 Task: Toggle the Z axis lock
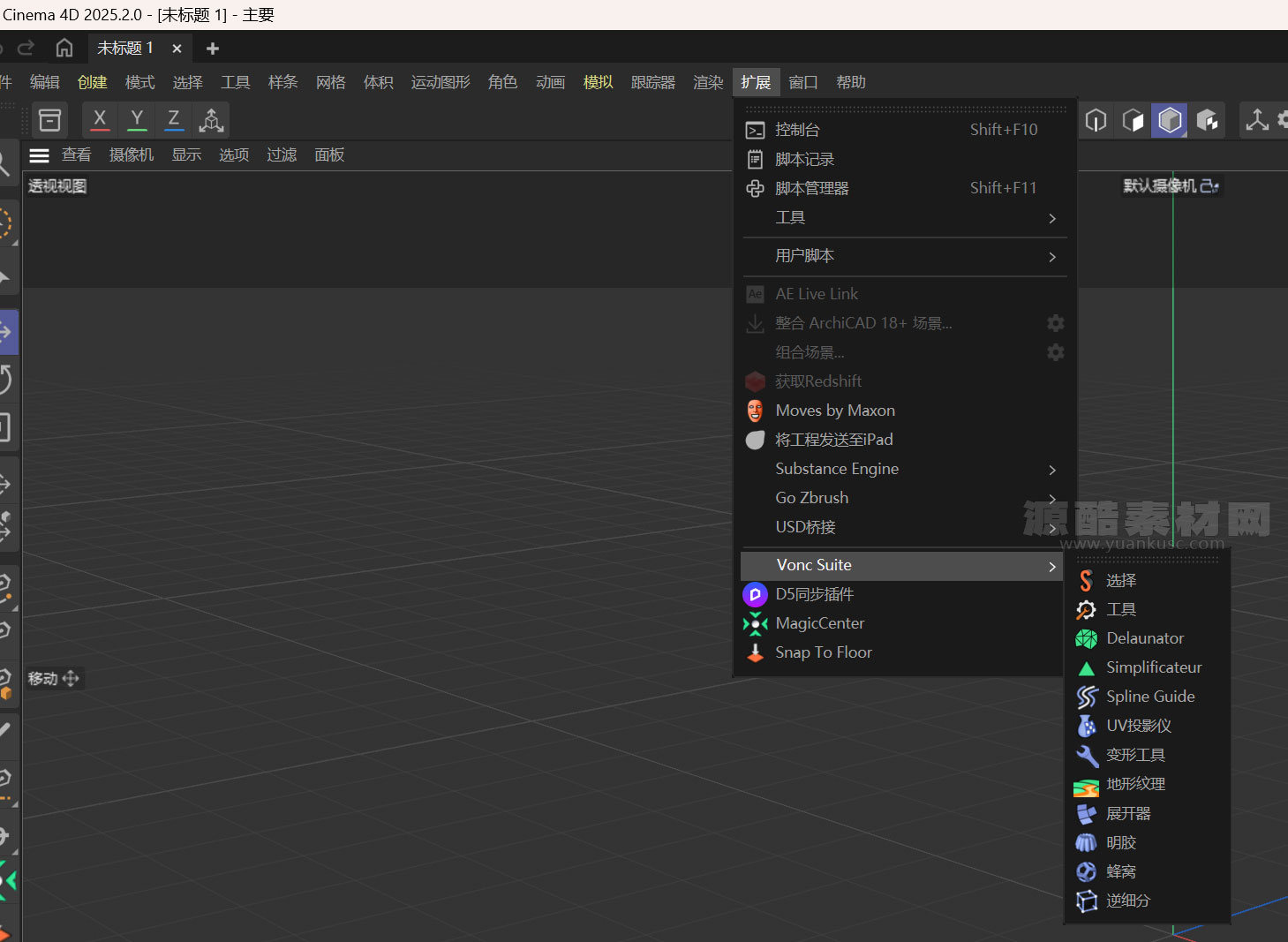[x=173, y=119]
